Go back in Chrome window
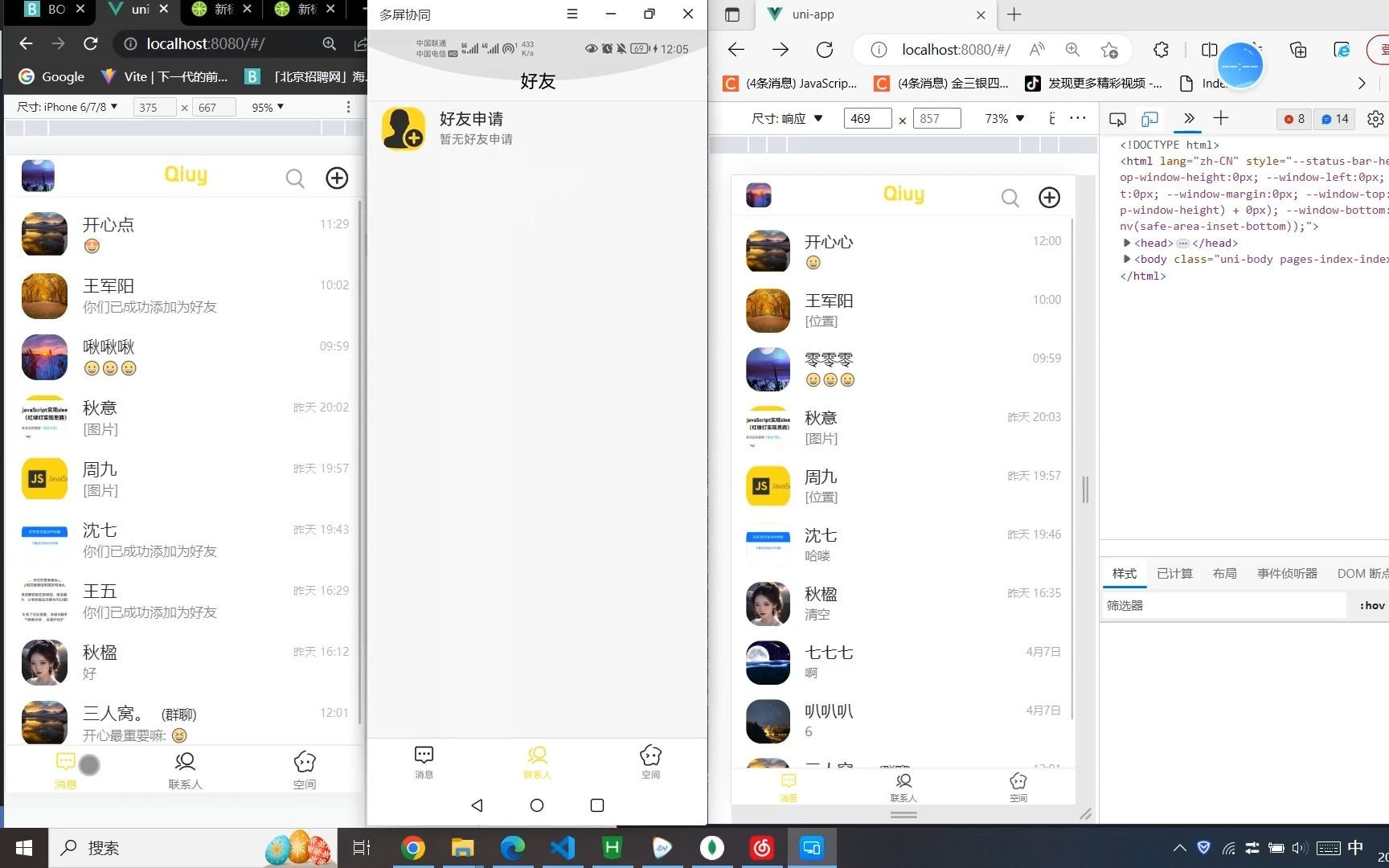 tap(26, 43)
